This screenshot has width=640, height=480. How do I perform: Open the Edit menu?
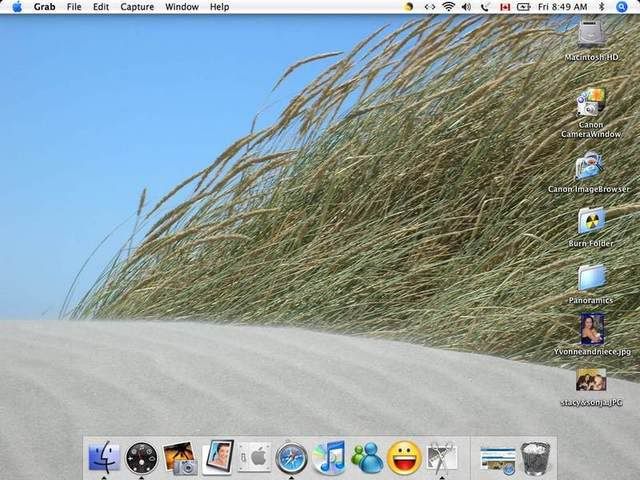tap(101, 7)
